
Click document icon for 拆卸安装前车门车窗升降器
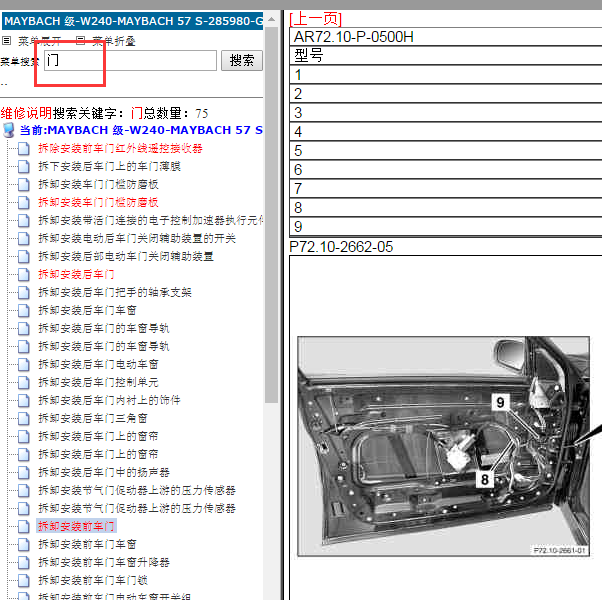click(x=24, y=562)
